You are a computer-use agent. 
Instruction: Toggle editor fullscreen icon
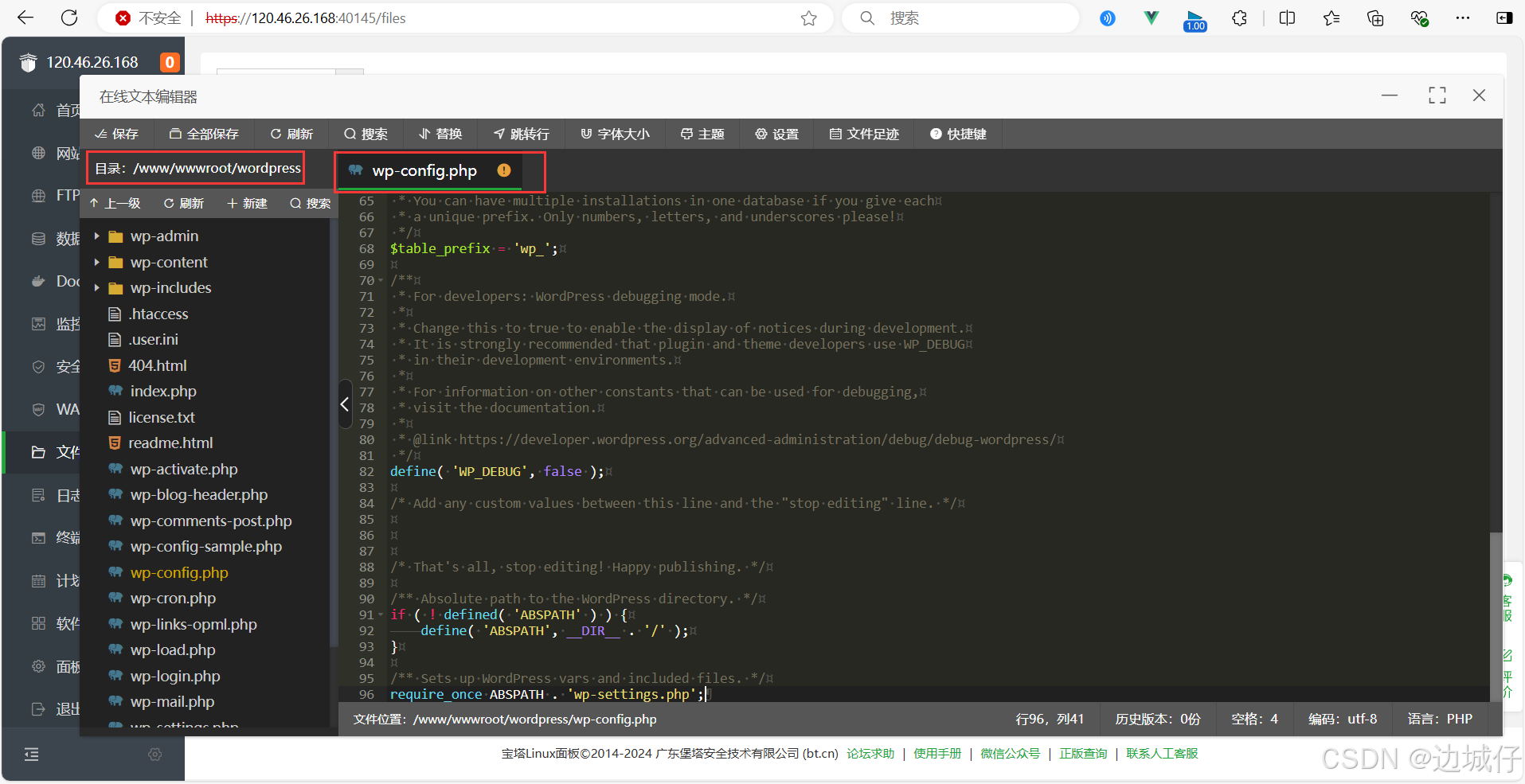1437,96
